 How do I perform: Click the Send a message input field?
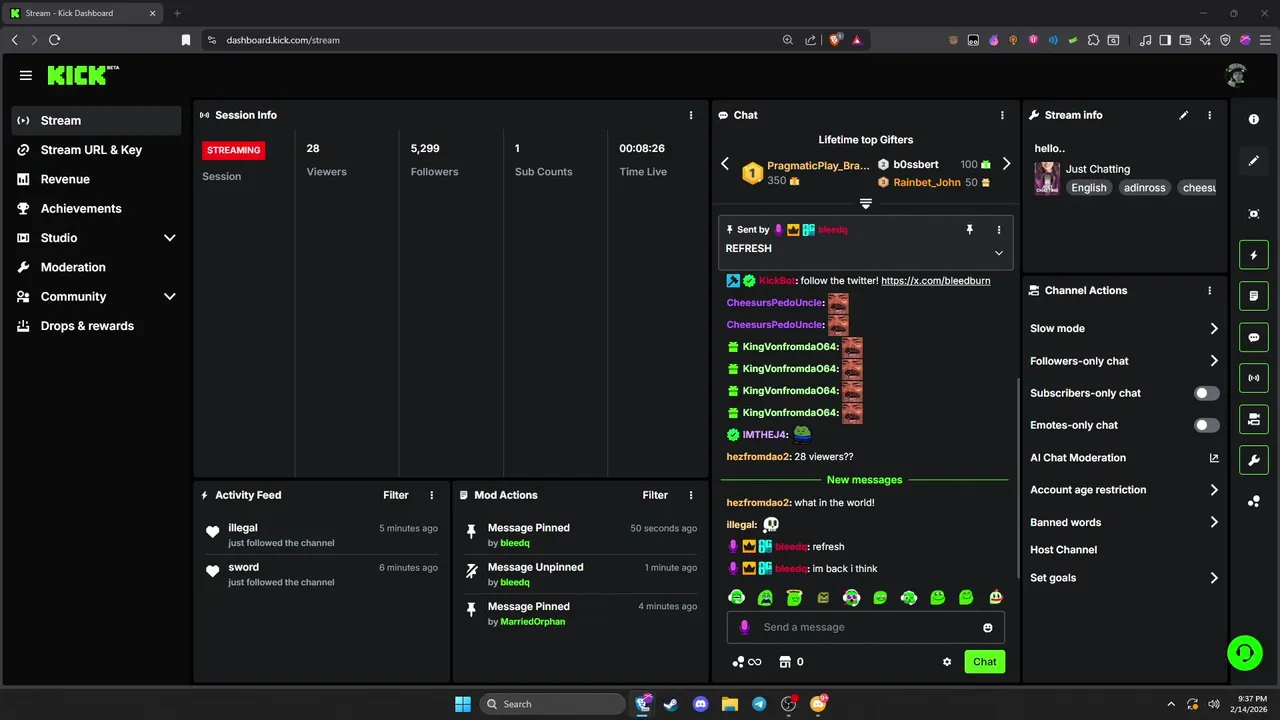coord(866,628)
